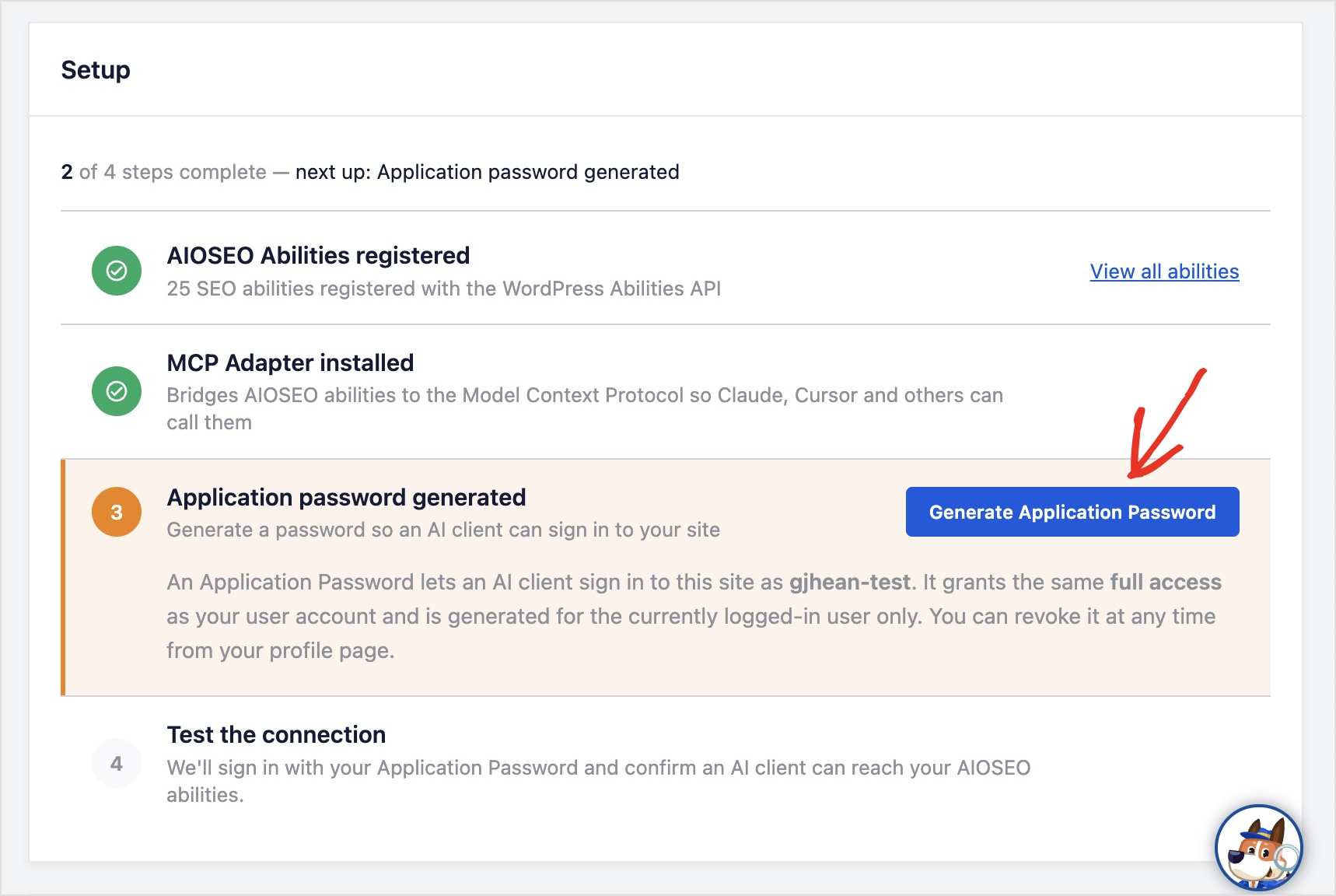This screenshot has width=1336, height=896.
Task: Click the '2 of 4 steps complete' progress text
Action: pos(163,172)
